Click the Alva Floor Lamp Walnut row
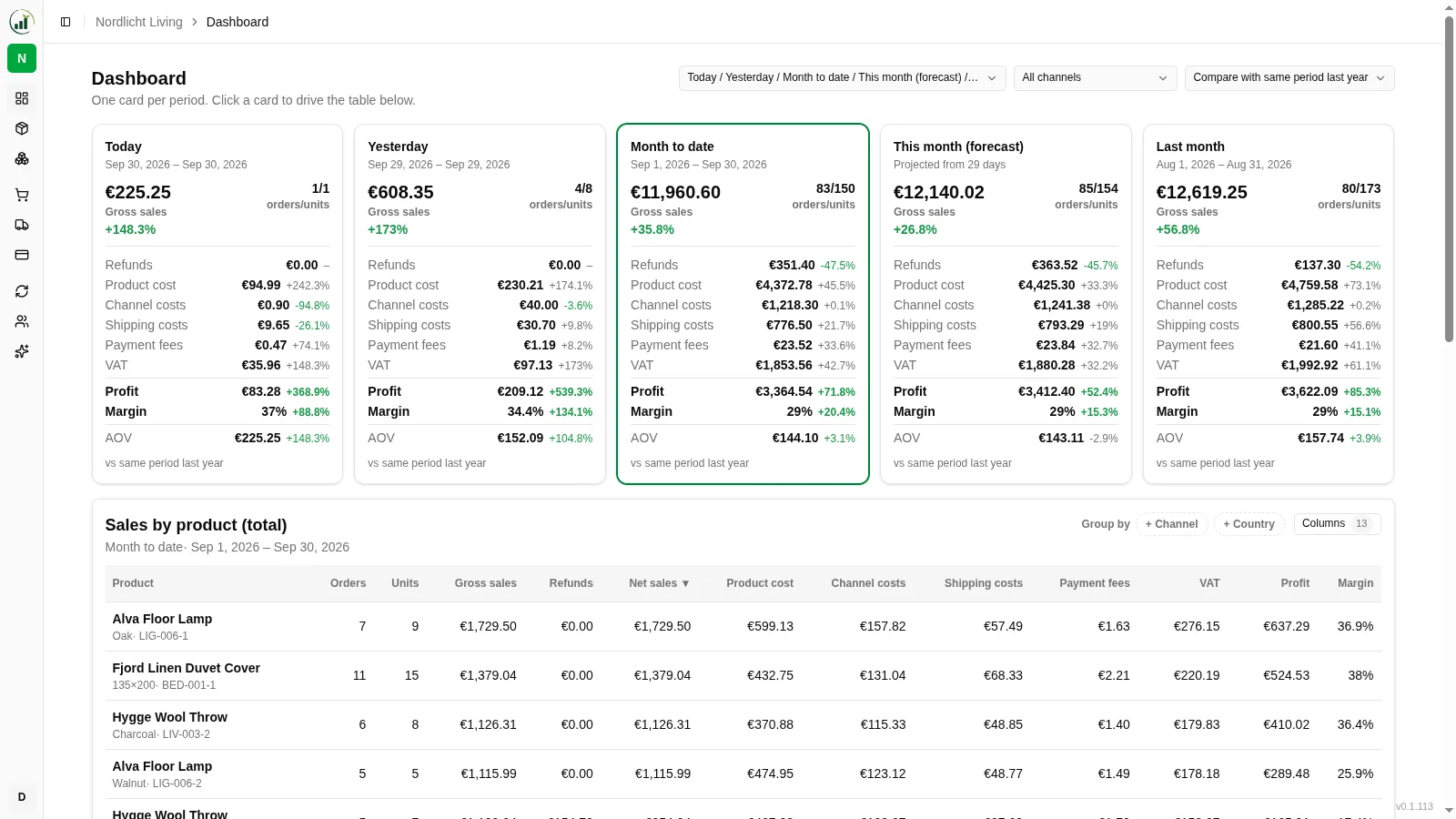This screenshot has width=1456, height=819. [x=743, y=774]
